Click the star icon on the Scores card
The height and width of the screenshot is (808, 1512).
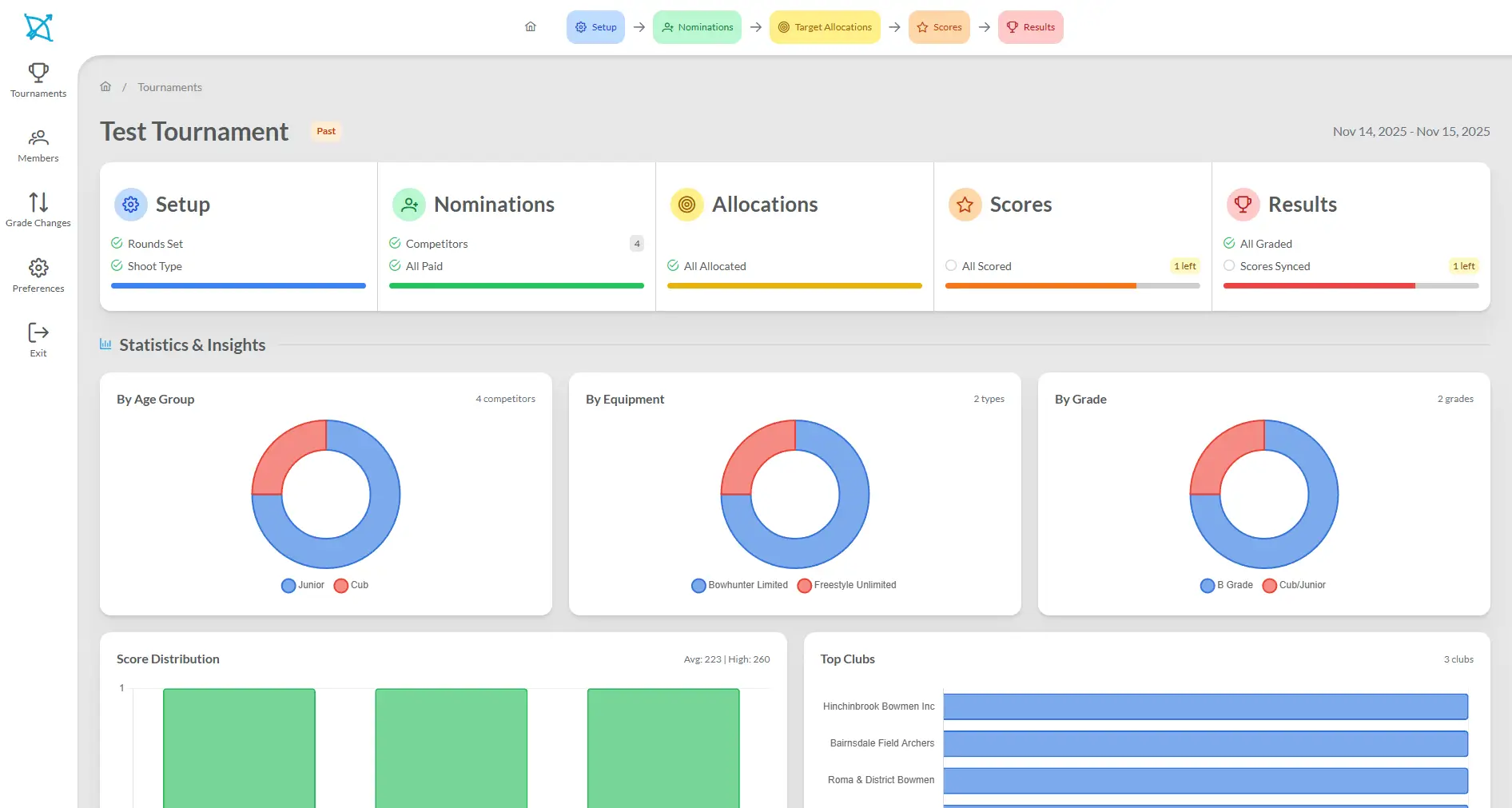(x=965, y=205)
